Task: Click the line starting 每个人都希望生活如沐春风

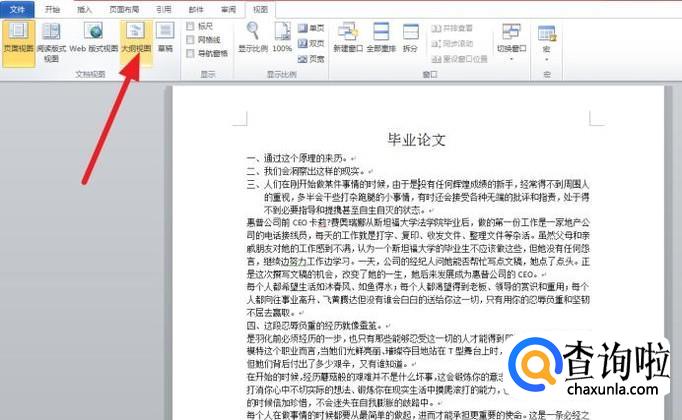Action: [418, 287]
